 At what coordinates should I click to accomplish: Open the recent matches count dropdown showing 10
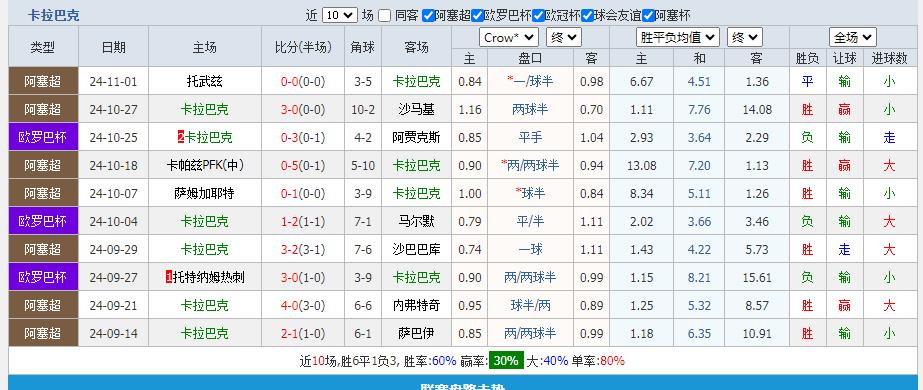tap(340, 15)
